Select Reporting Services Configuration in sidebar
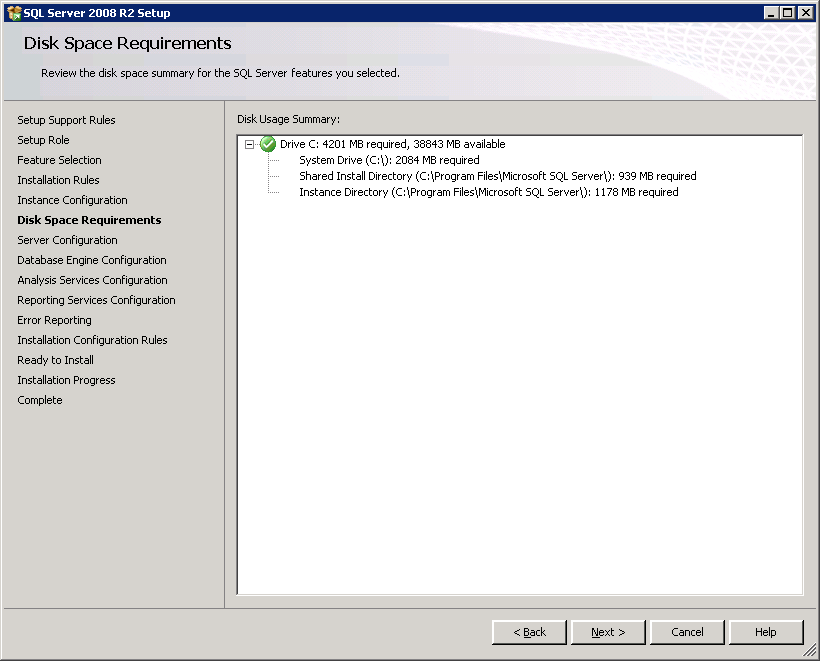The width and height of the screenshot is (820, 661). tap(97, 300)
